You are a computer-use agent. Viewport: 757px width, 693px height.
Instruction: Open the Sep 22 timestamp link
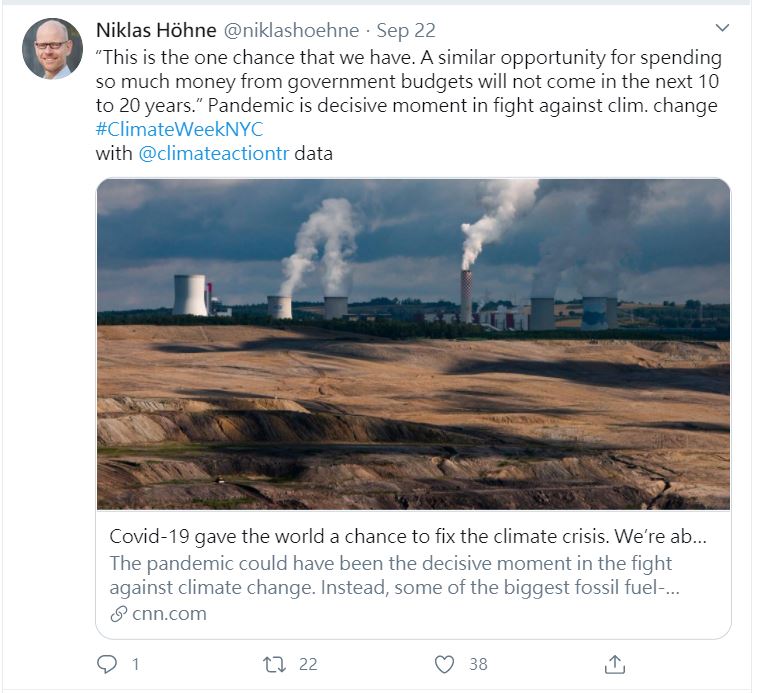[406, 30]
